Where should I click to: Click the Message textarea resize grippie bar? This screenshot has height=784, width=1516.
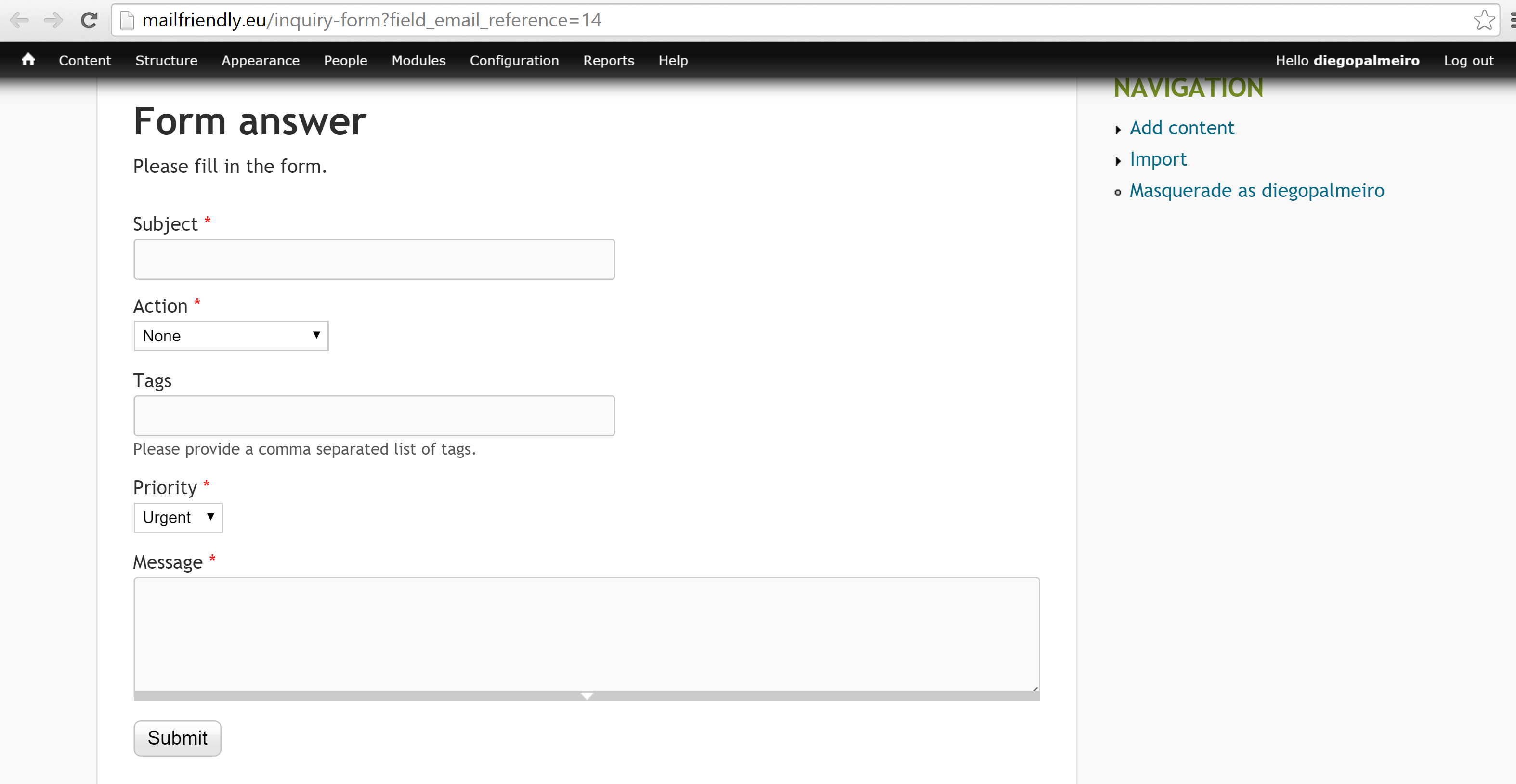pyautogui.click(x=586, y=696)
